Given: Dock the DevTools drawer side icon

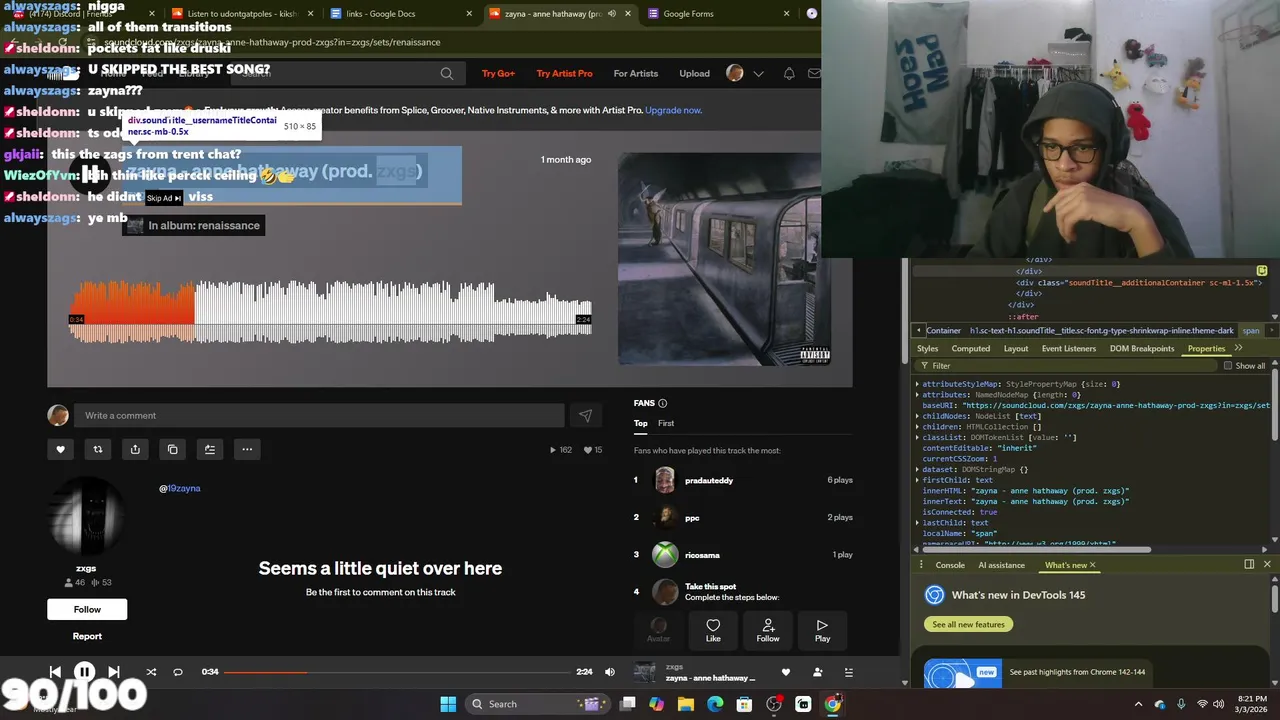Looking at the screenshot, I should pyautogui.click(x=1249, y=565).
